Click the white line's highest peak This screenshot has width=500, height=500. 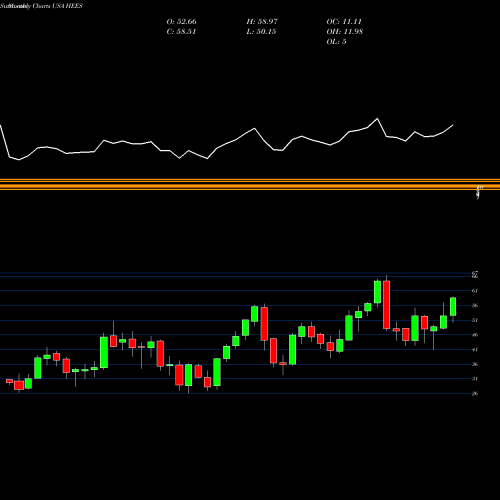click(x=377, y=118)
